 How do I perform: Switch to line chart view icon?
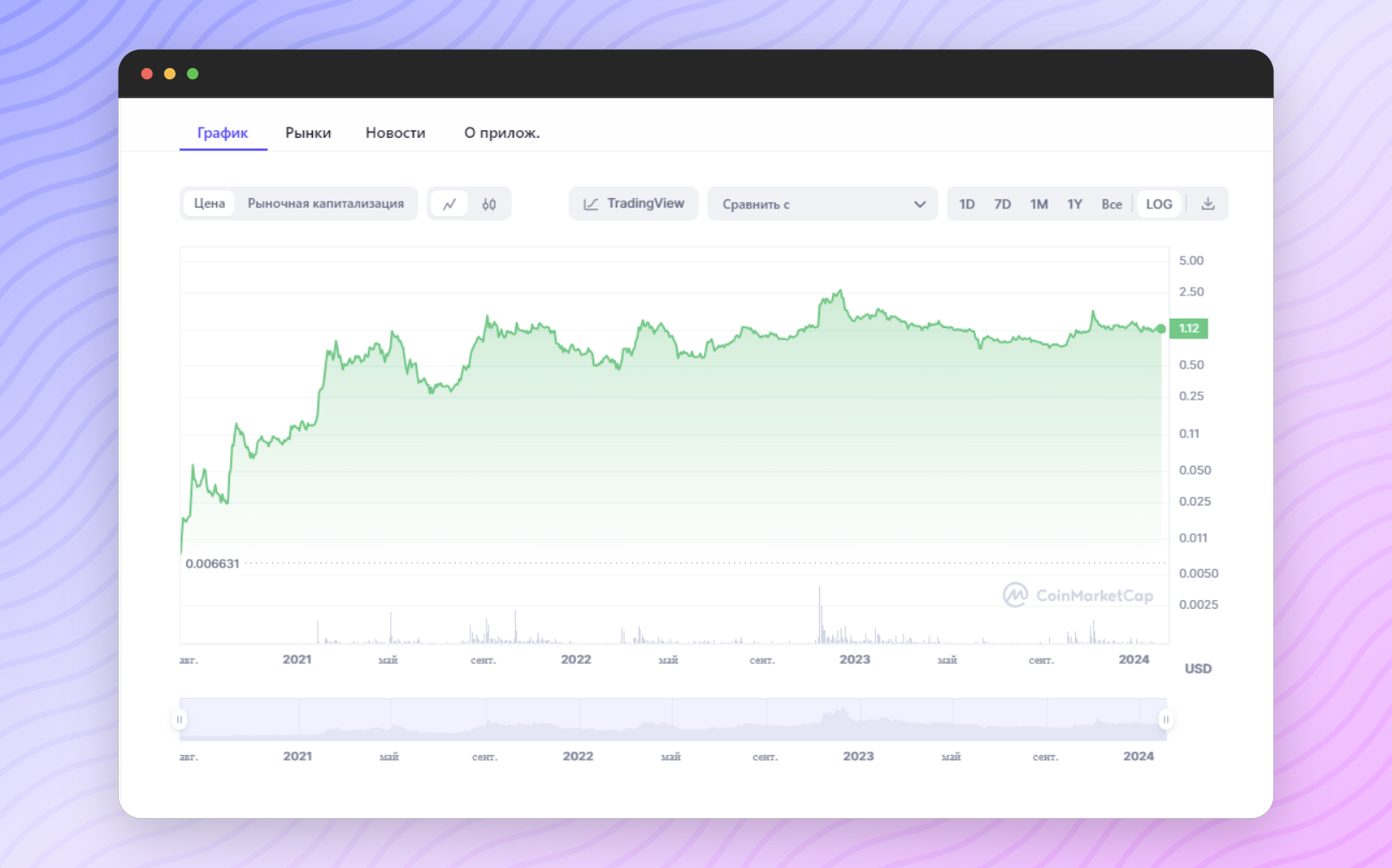click(449, 204)
